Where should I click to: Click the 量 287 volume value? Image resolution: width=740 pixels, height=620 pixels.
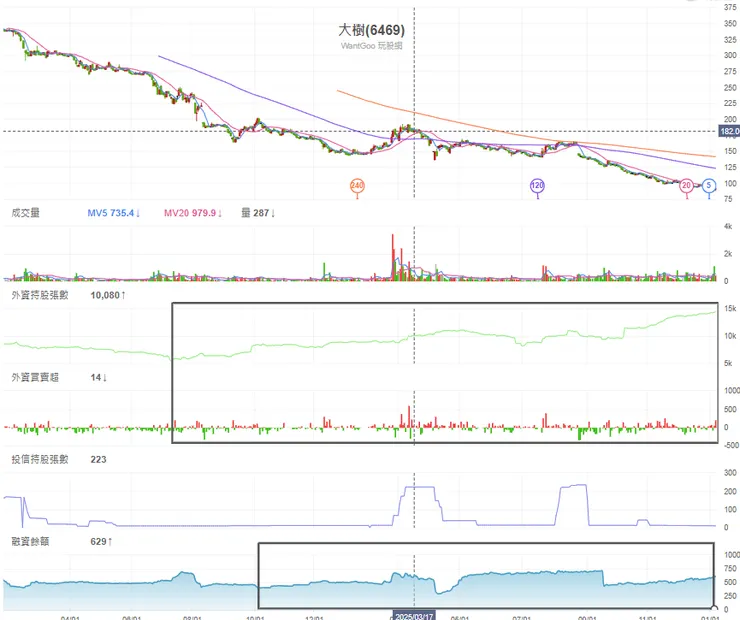[x=258, y=213]
